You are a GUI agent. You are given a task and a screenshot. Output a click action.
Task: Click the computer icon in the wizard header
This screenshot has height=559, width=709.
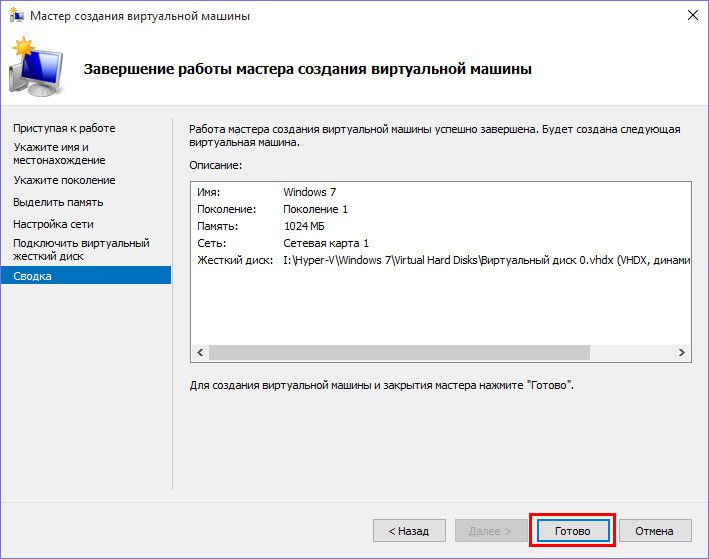point(34,68)
